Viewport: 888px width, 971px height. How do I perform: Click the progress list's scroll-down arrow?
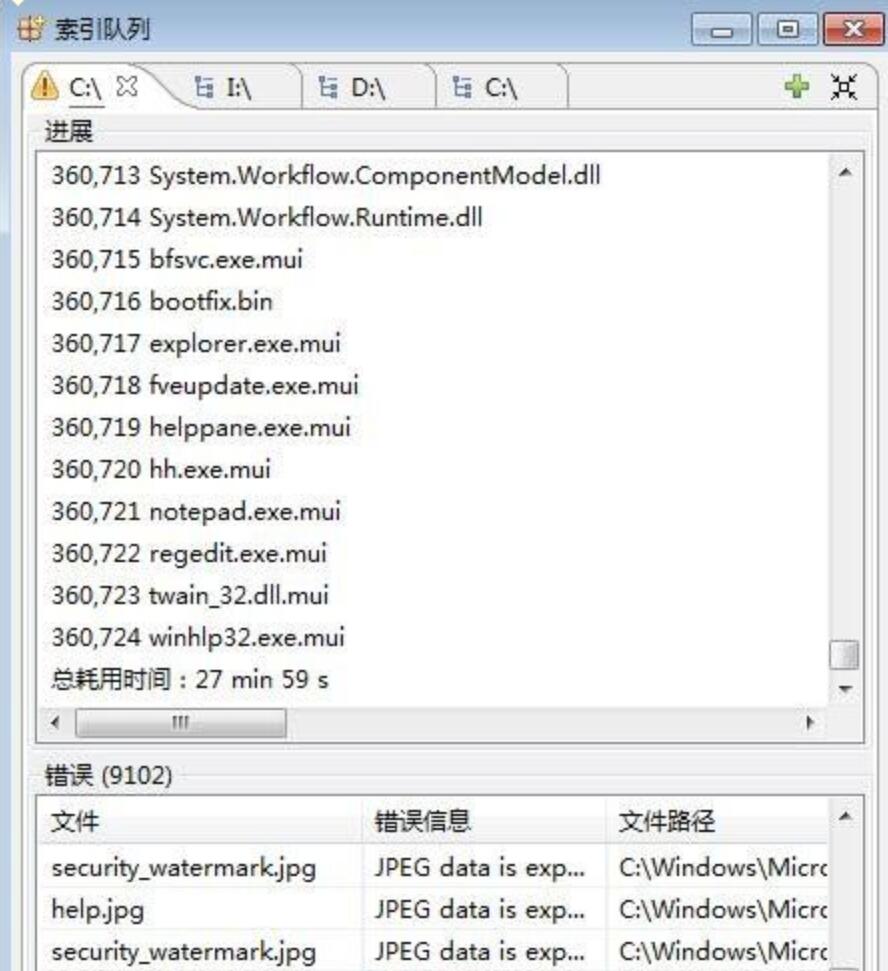tap(845, 690)
